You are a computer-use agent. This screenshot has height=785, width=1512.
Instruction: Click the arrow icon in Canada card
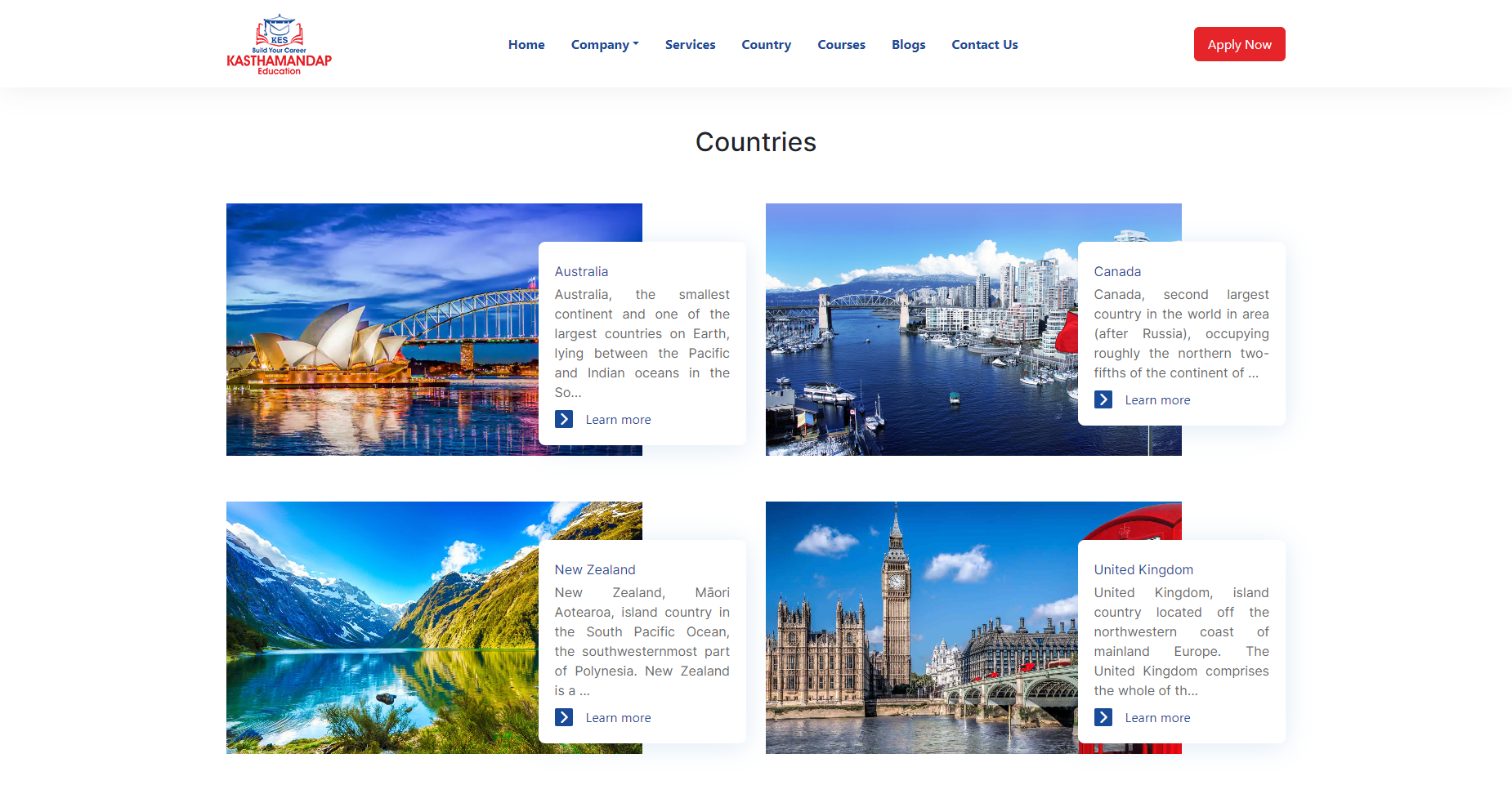point(1103,399)
